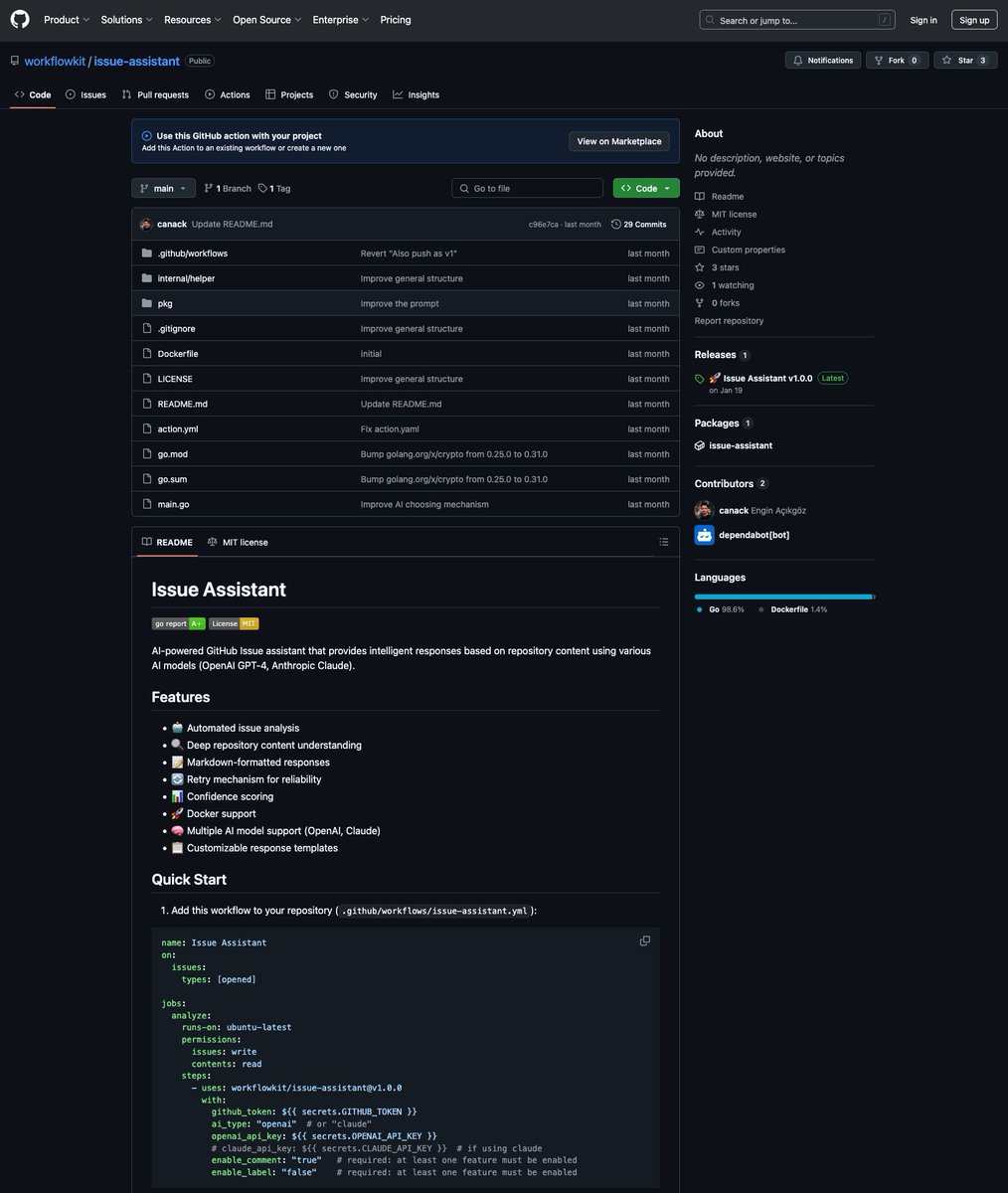This screenshot has width=1008, height=1193.
Task: Select the README tab in file viewer
Action: [x=167, y=542]
